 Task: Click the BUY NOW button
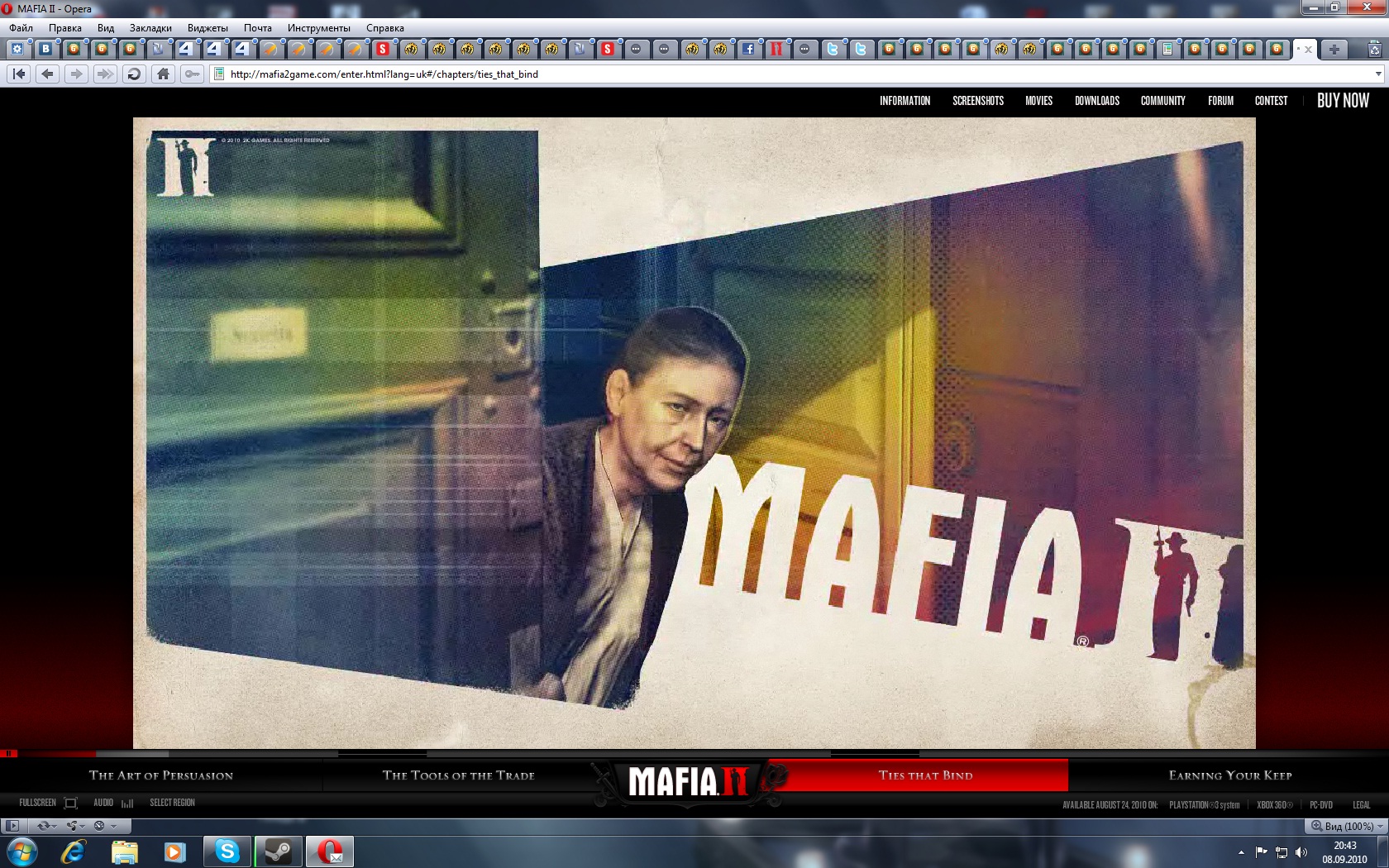[1343, 101]
